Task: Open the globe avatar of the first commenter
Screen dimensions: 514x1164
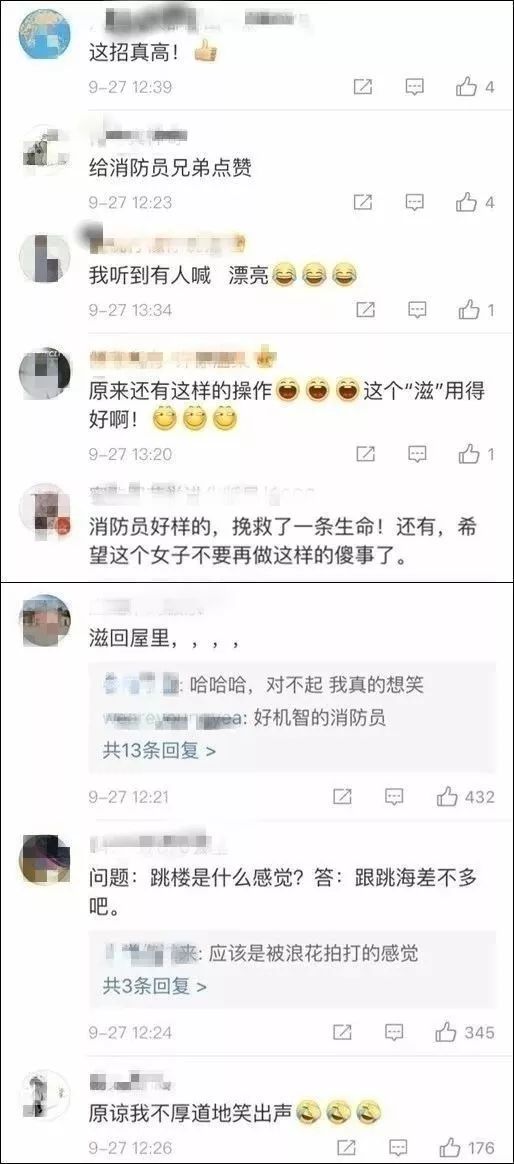Action: coord(45,31)
